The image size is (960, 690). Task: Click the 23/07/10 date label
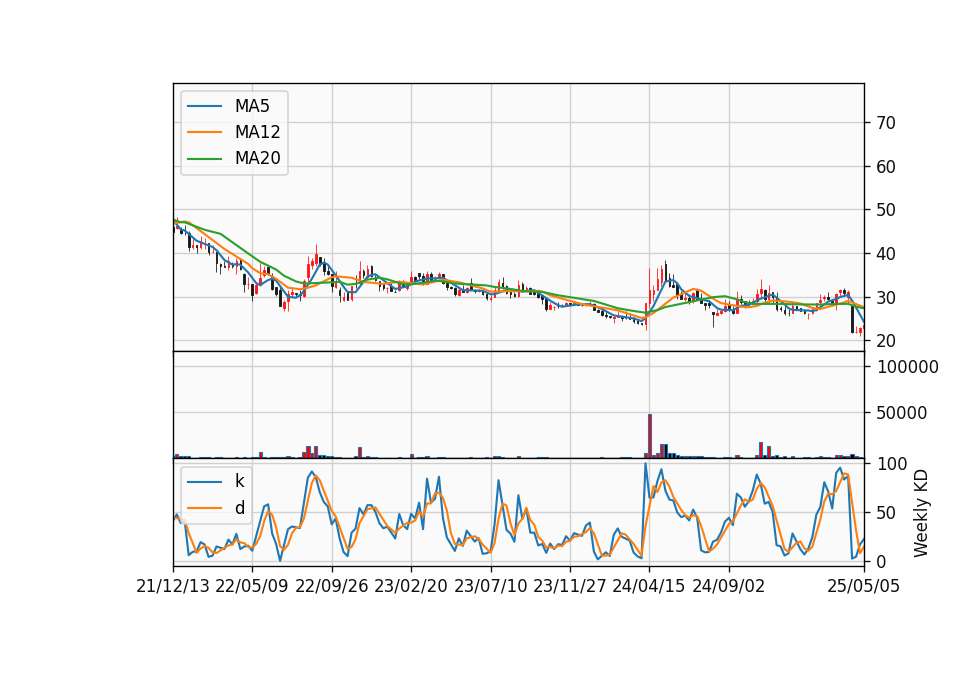coord(490,587)
